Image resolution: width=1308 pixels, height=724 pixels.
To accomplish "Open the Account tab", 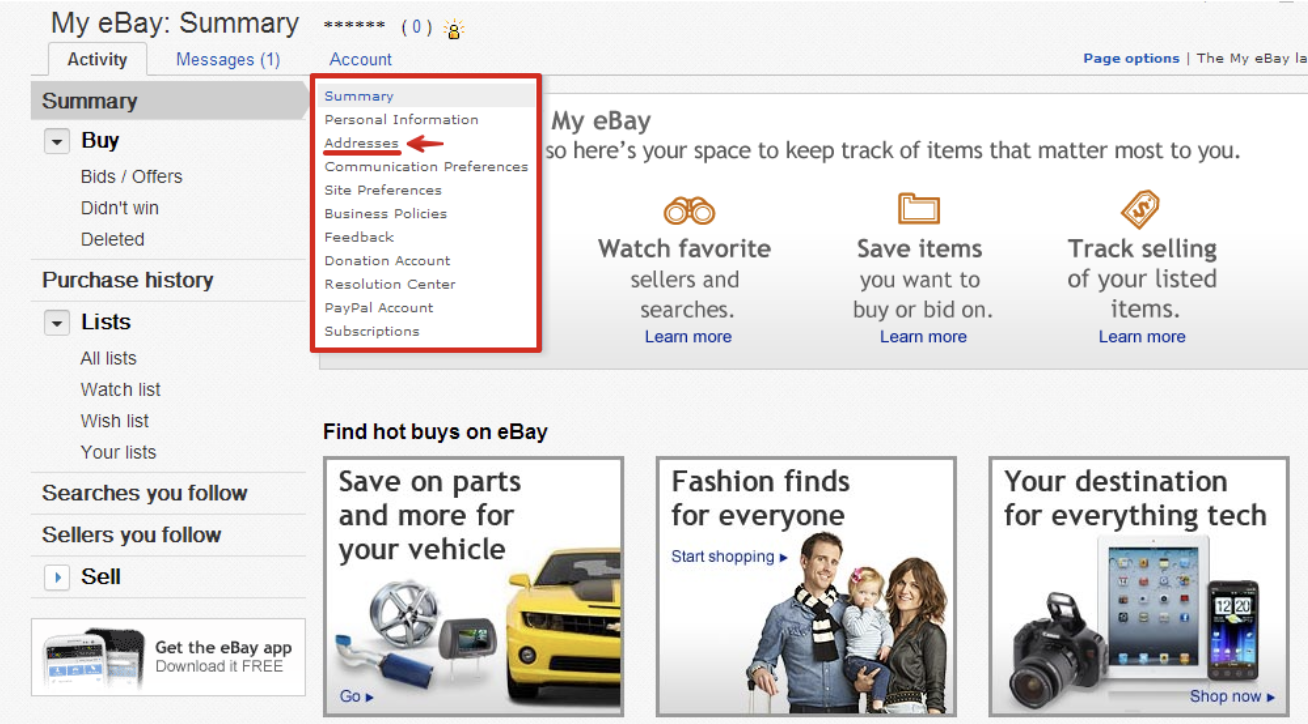I will 361,59.
